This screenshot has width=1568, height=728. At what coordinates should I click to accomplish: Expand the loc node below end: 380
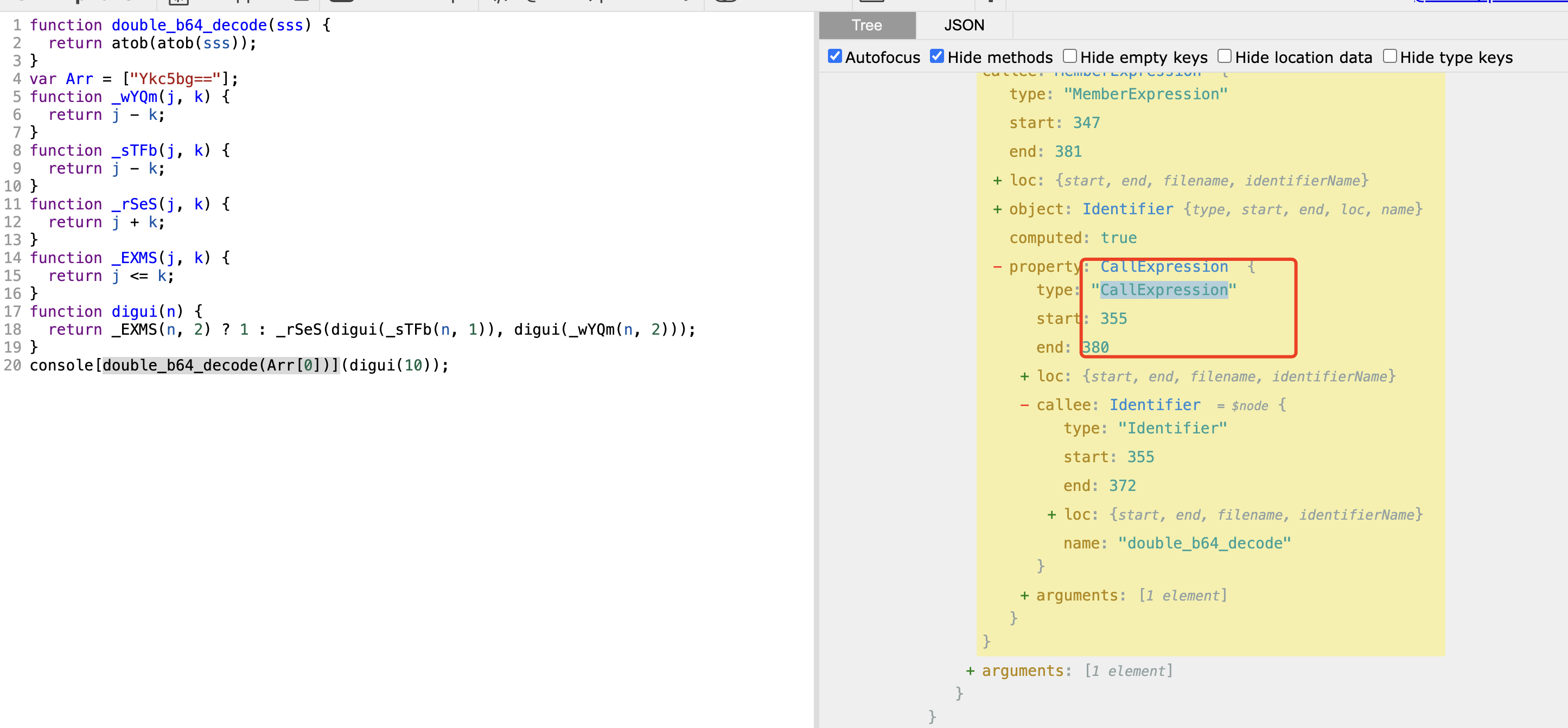pos(1024,377)
